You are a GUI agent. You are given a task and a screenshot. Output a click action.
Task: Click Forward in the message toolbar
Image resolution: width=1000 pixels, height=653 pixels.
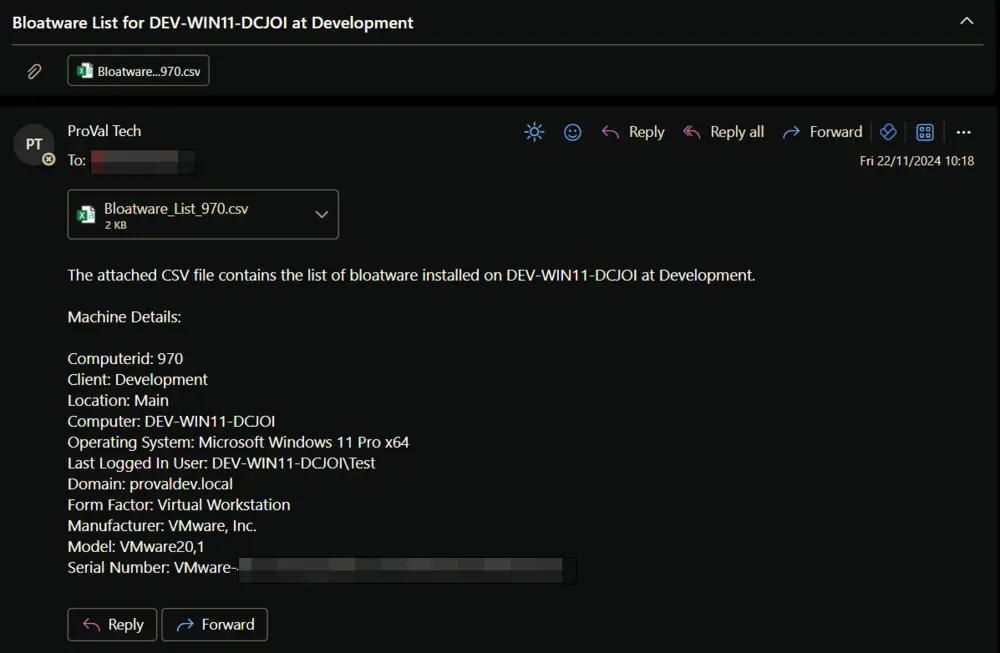pos(822,132)
